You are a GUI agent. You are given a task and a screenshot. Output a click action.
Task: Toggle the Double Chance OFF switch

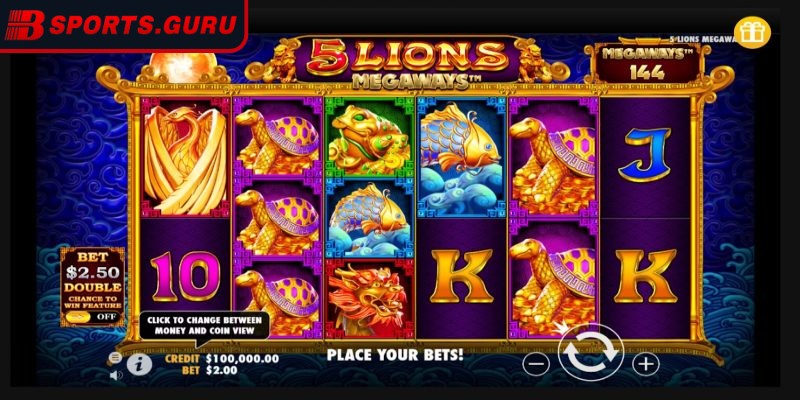click(x=92, y=316)
